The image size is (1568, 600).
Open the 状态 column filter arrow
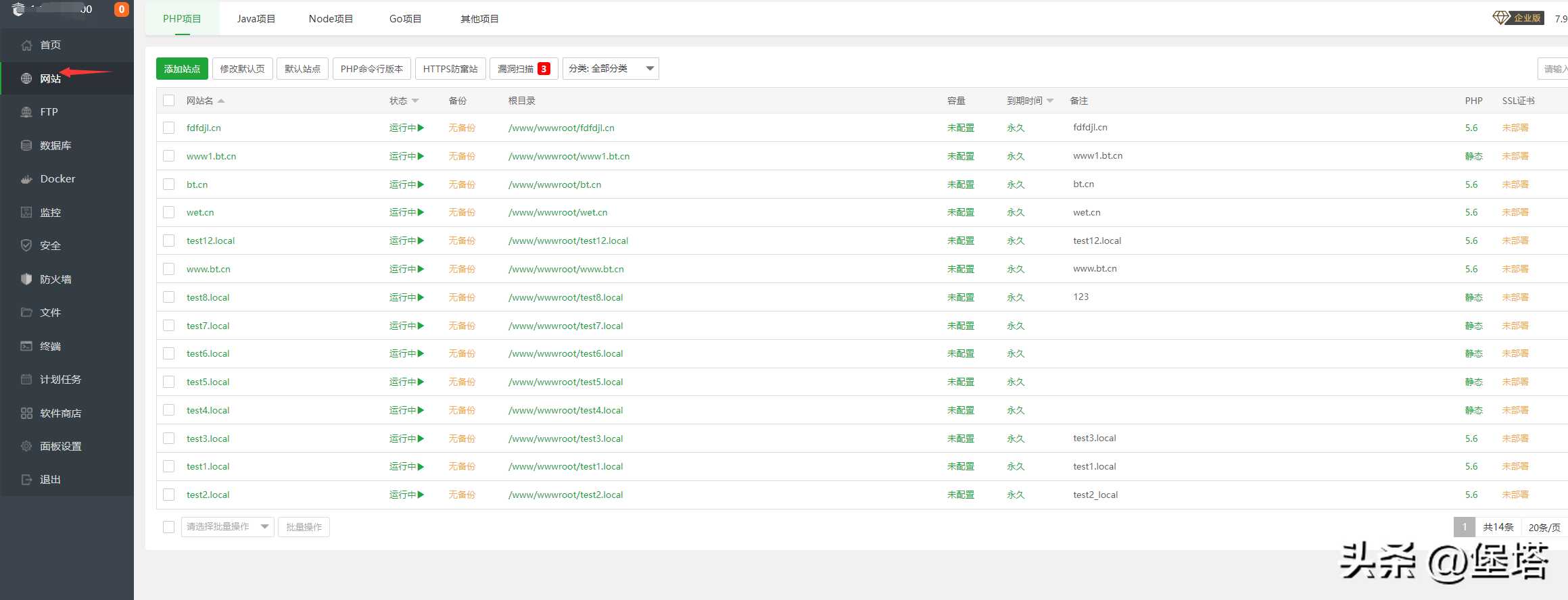pyautogui.click(x=415, y=101)
